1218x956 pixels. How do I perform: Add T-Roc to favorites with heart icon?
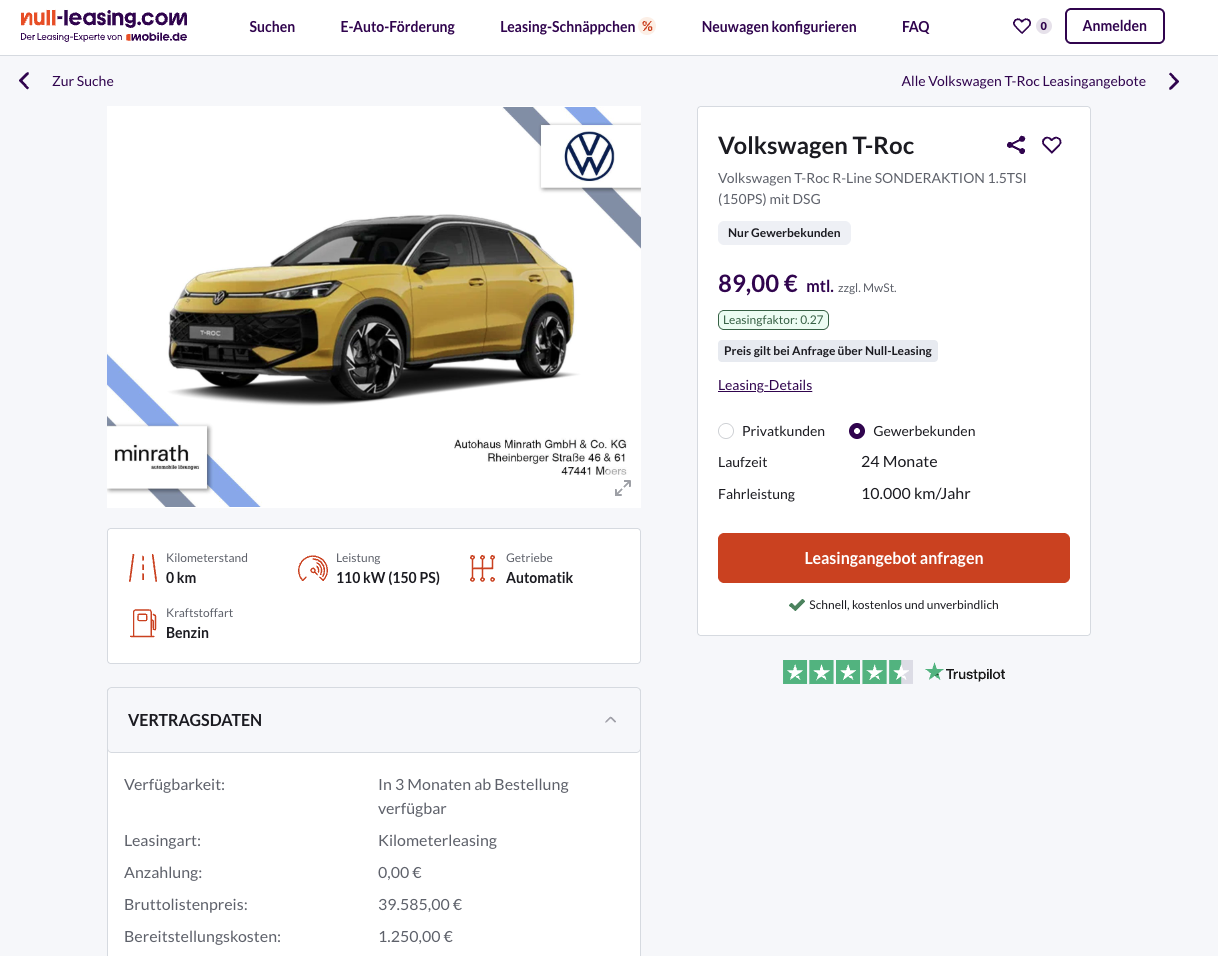point(1052,145)
